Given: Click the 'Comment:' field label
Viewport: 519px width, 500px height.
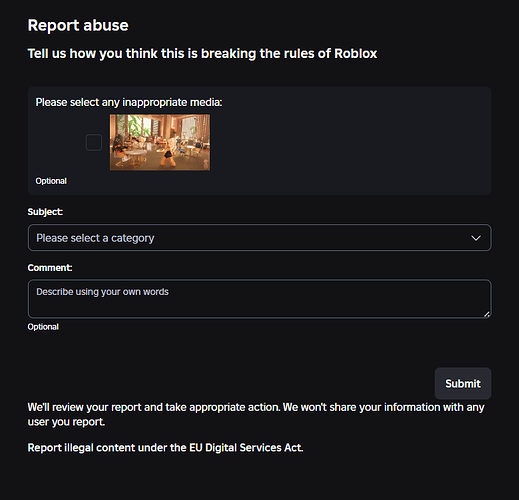Looking at the screenshot, I should (x=50, y=268).
